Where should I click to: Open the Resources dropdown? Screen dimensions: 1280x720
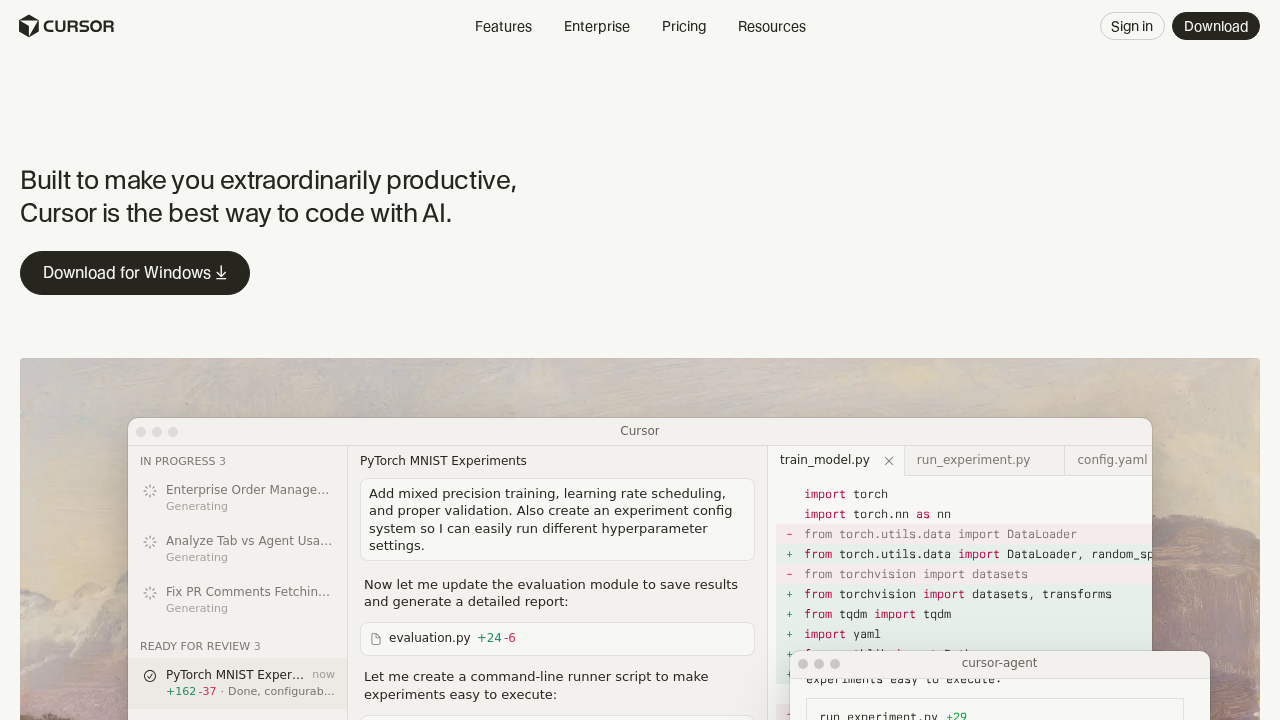771,26
